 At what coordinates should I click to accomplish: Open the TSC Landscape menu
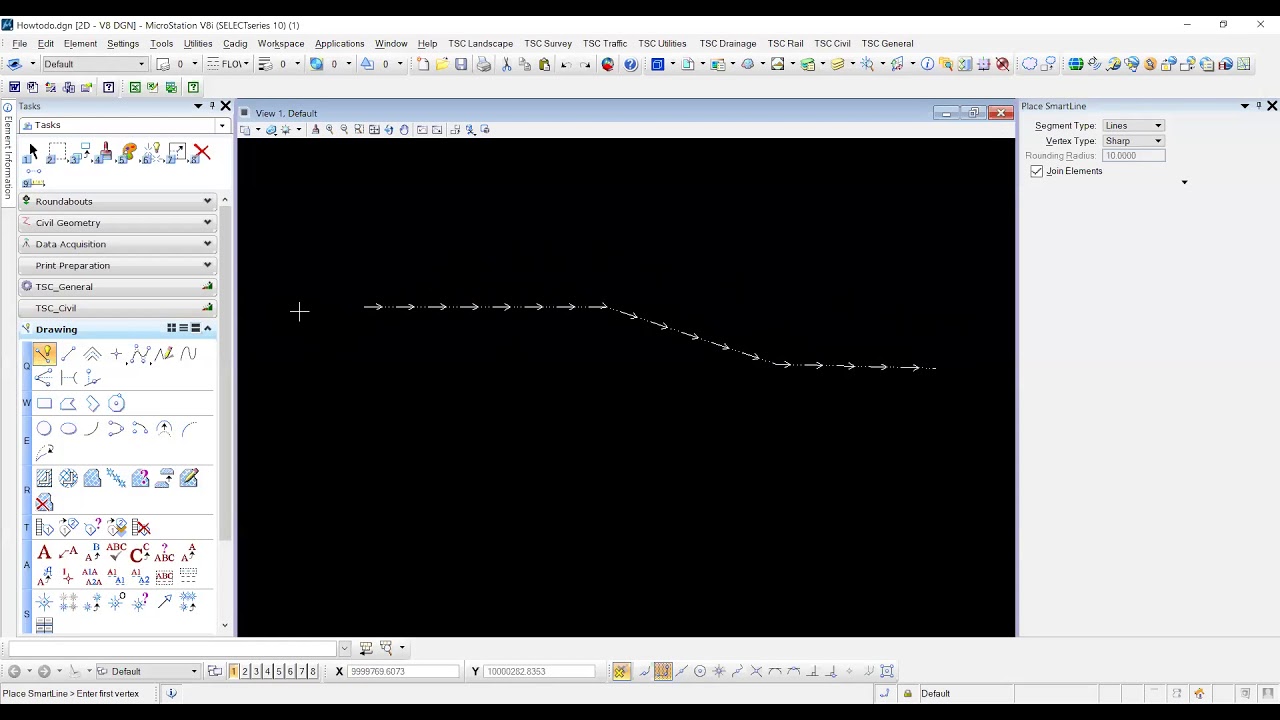point(480,44)
